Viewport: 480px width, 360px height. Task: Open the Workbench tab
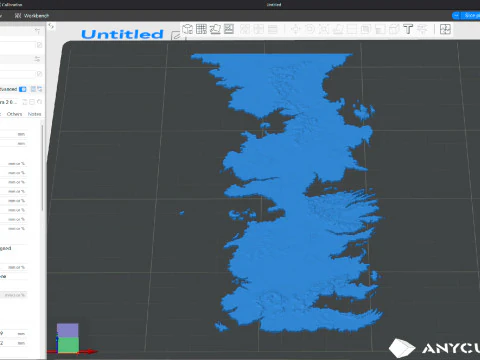pyautogui.click(x=32, y=16)
